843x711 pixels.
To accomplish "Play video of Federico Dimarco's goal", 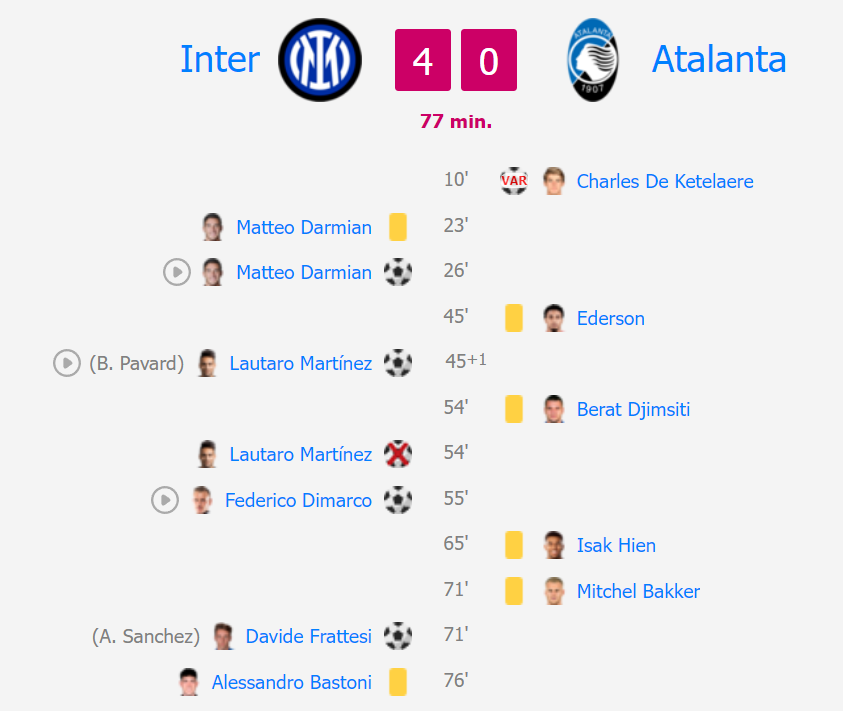I will [165, 500].
